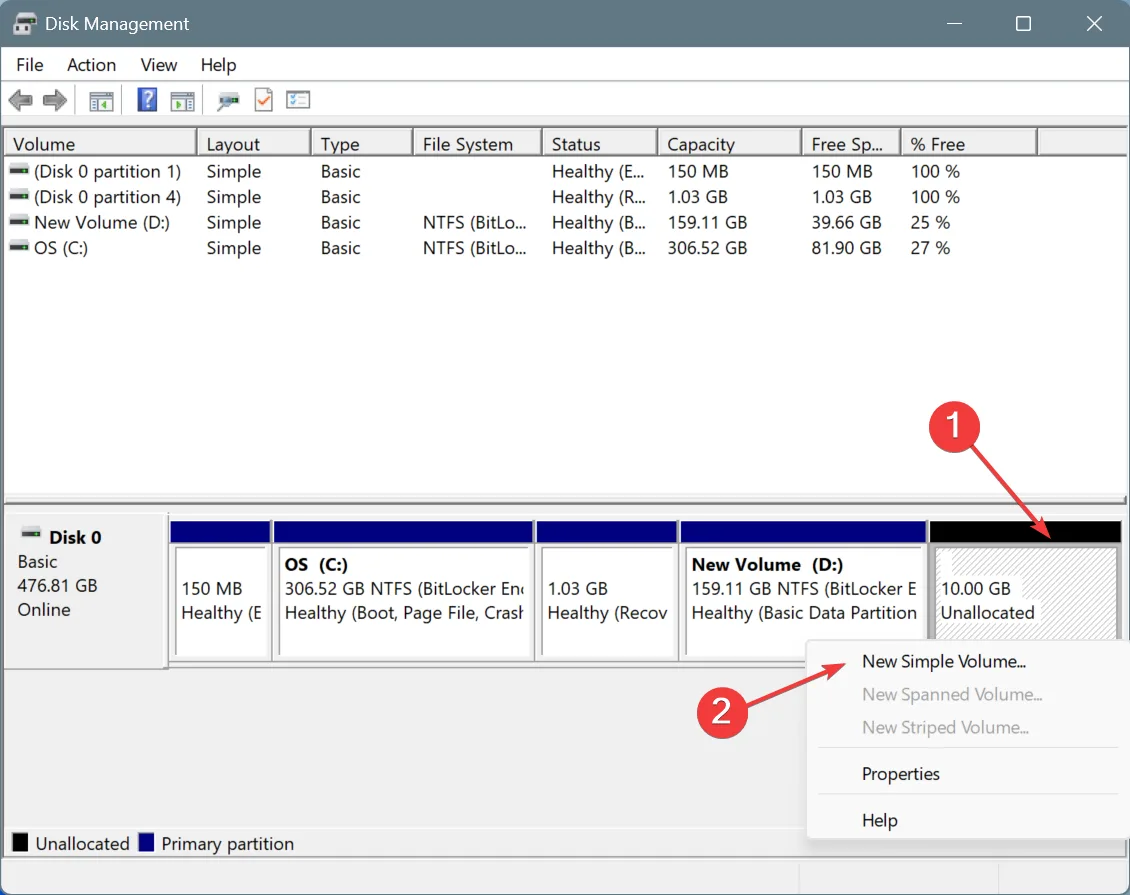Image resolution: width=1130 pixels, height=895 pixels.
Task: Sort by the Type column header
Action: click(x=362, y=144)
